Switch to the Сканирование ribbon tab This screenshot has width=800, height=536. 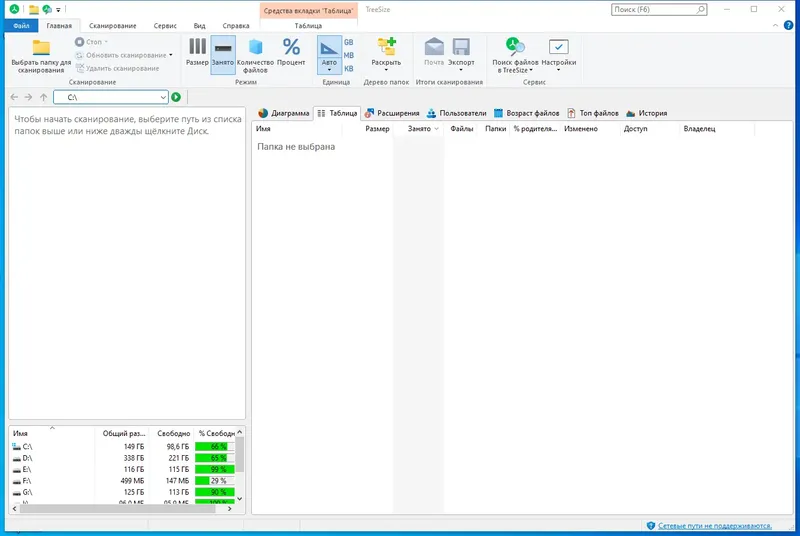tap(112, 25)
